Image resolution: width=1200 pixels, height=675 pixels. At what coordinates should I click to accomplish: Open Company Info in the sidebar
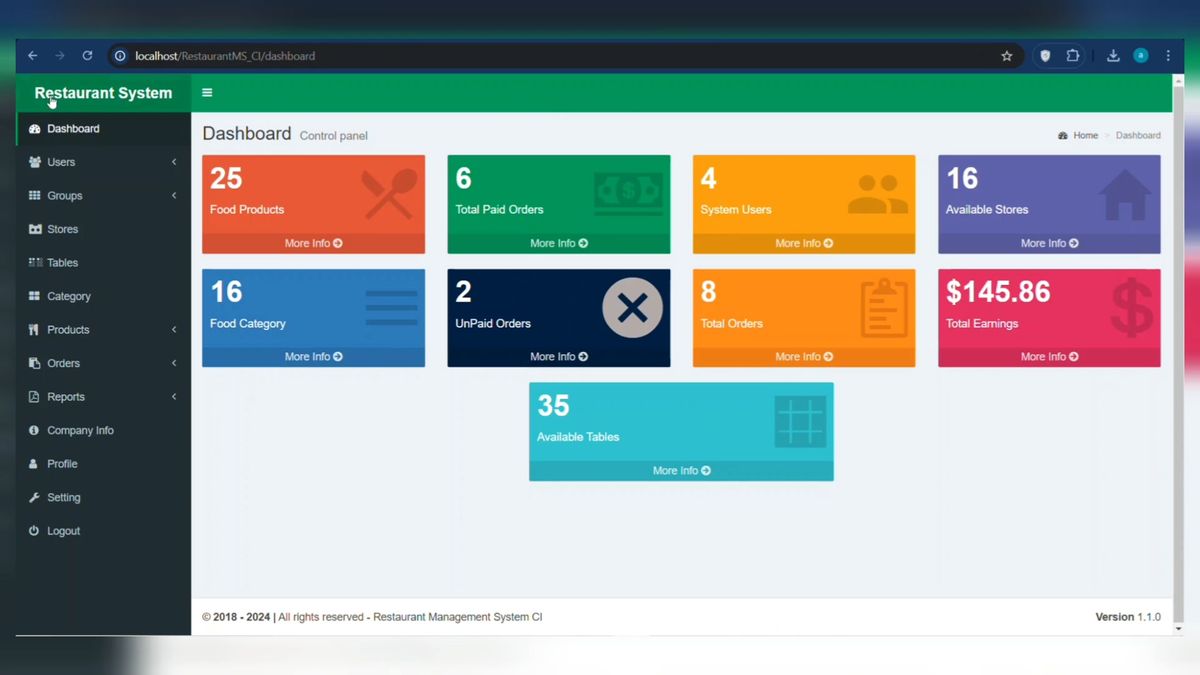pyautogui.click(x=80, y=431)
